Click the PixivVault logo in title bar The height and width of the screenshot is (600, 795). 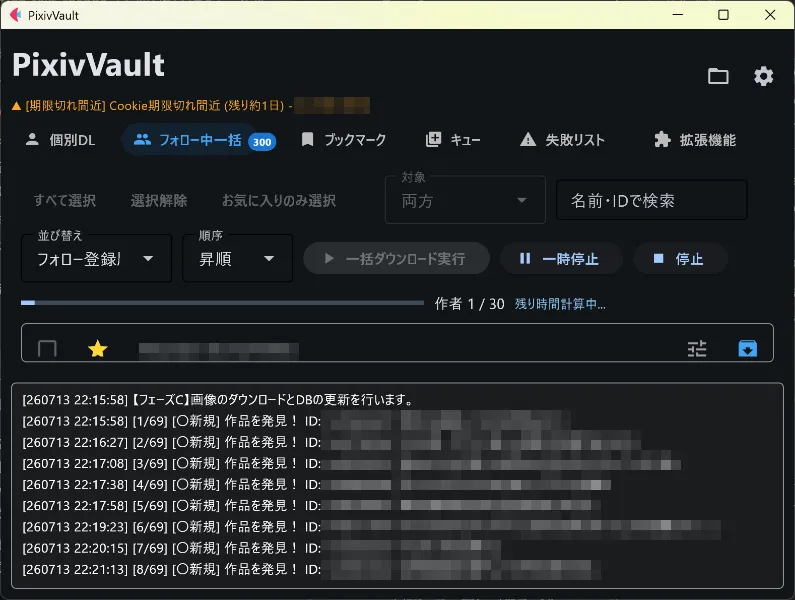pyautogui.click(x=16, y=15)
